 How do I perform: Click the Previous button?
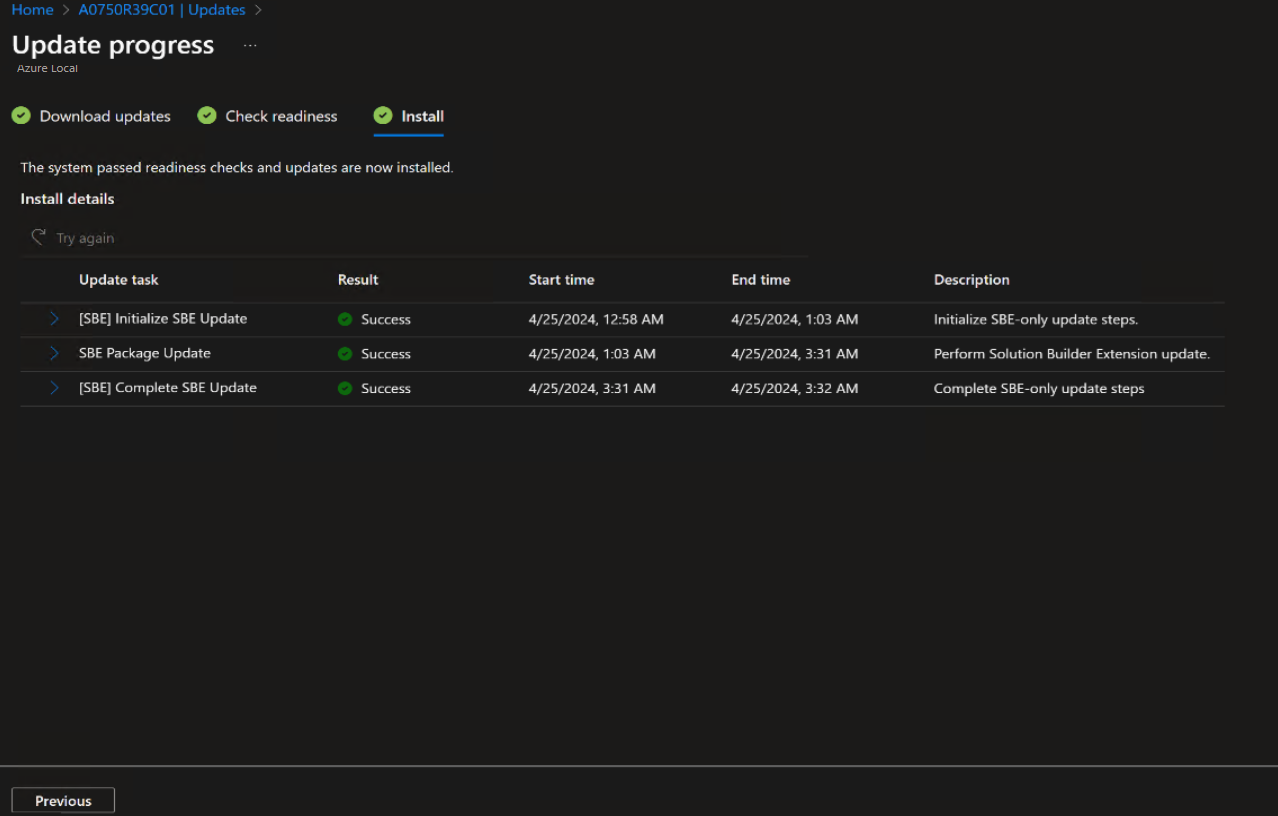click(x=63, y=801)
